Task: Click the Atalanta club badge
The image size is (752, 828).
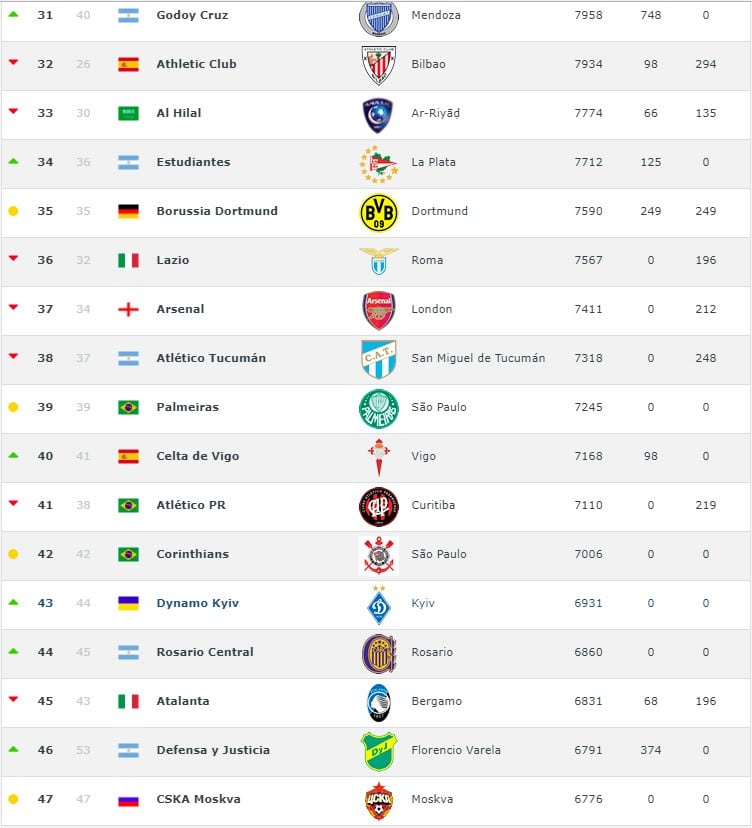Action: pos(378,702)
